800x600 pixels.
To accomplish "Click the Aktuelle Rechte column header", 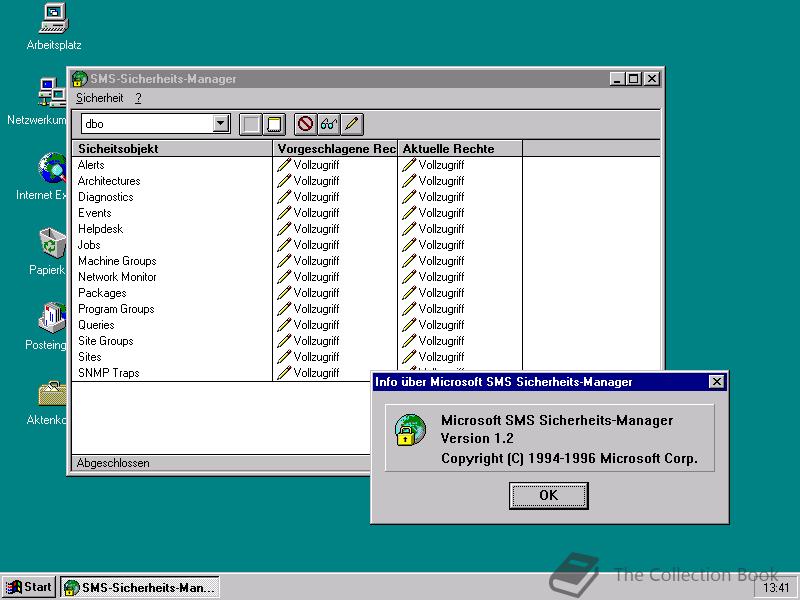I will [x=459, y=148].
